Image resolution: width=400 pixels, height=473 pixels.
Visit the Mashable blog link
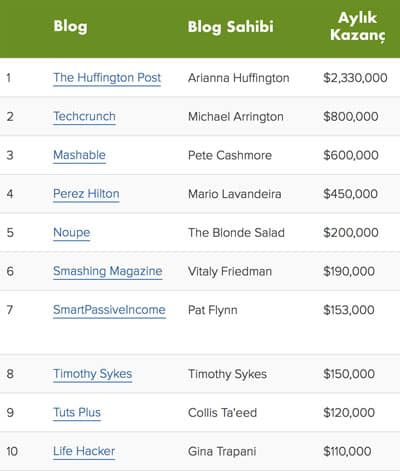(x=79, y=155)
